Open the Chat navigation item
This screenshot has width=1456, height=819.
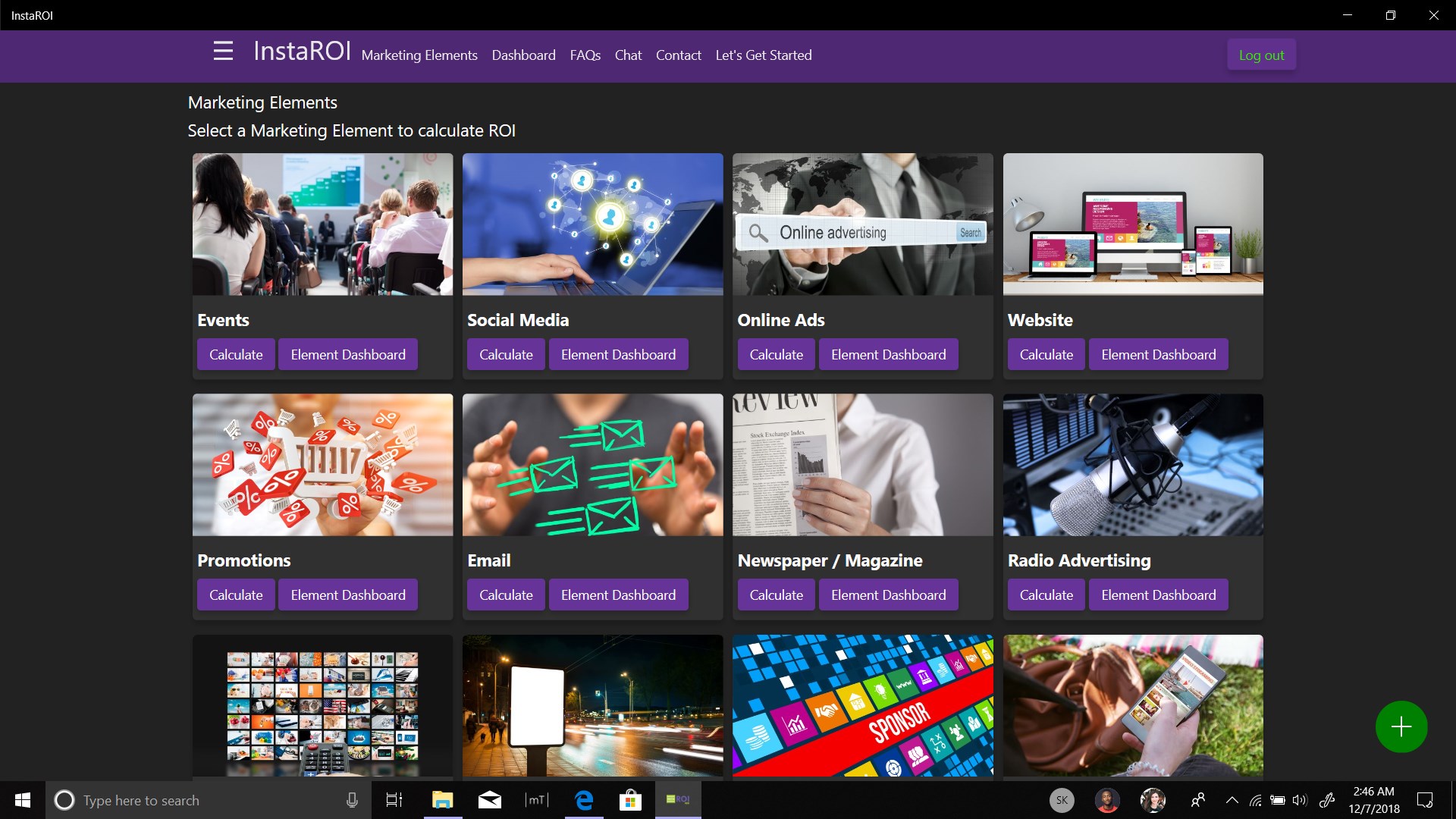[x=628, y=55]
